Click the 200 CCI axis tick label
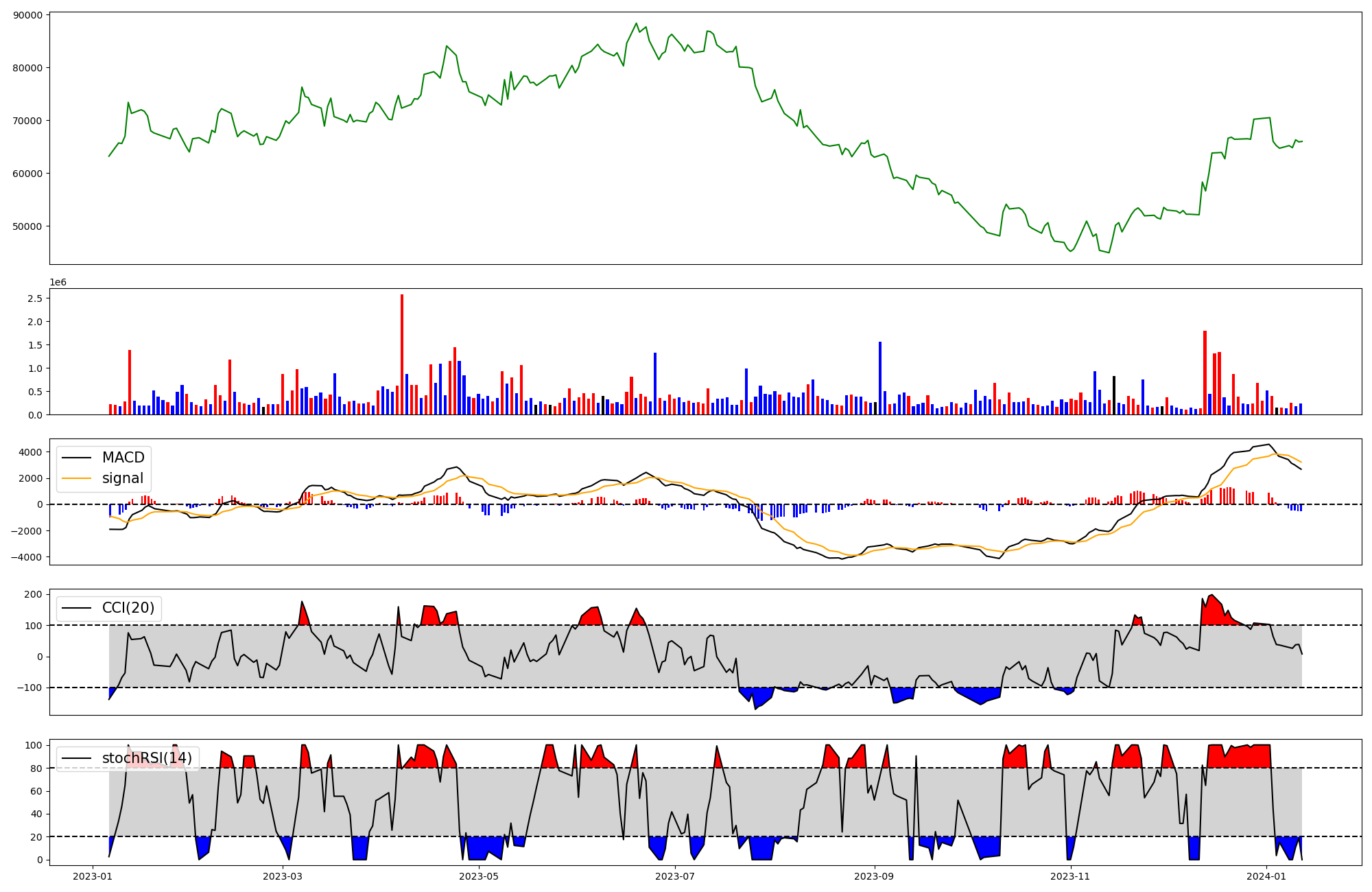The image size is (1372, 892). 34,594
